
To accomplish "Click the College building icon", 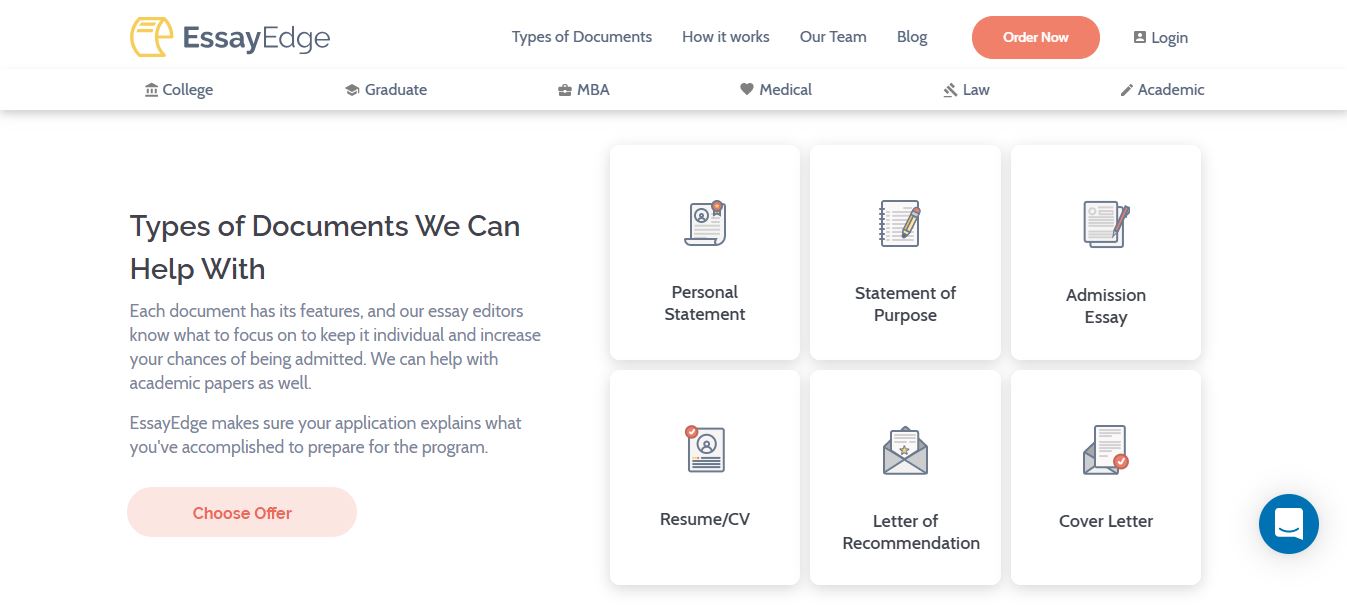I will coord(151,90).
